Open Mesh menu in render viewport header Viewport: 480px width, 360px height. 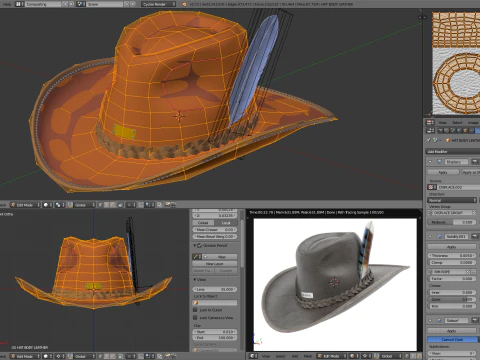(307, 356)
